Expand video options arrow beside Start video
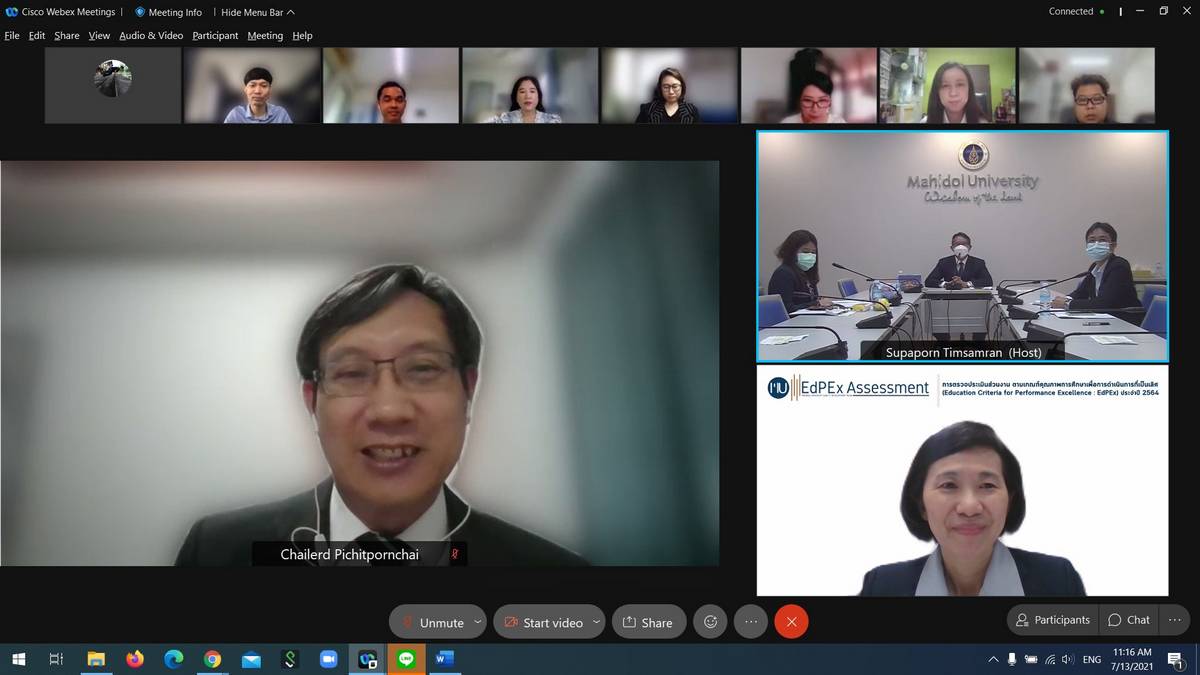Screen dimensions: 1200x675 [596, 622]
